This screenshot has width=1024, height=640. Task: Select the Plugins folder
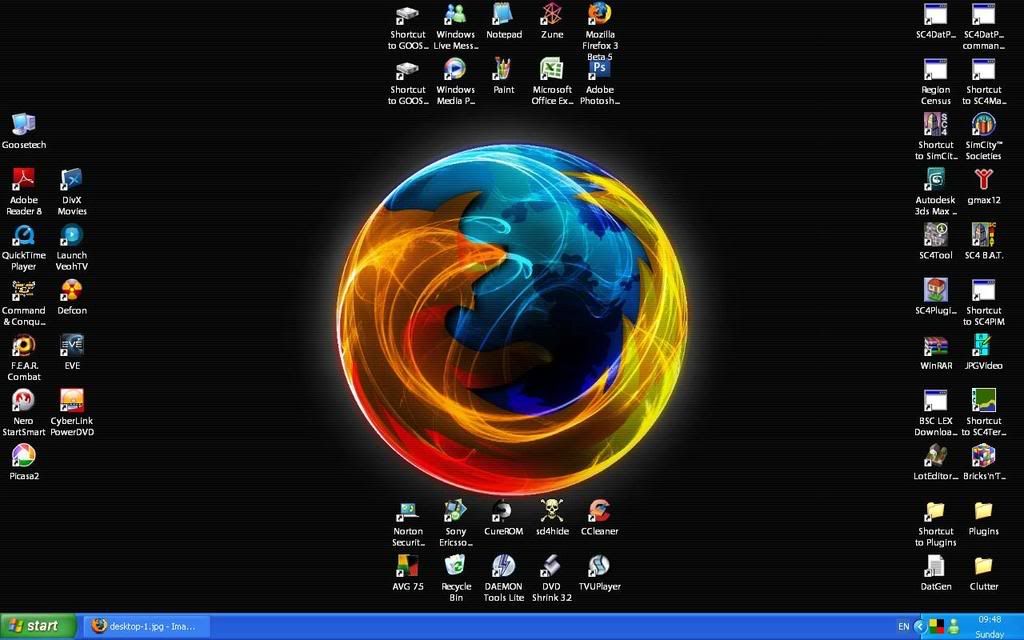click(984, 511)
